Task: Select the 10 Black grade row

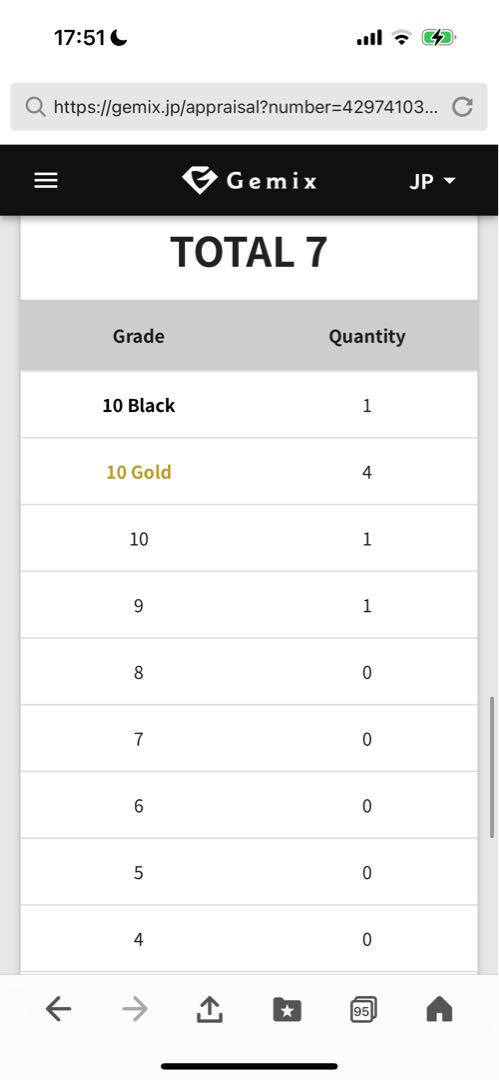Action: click(249, 405)
